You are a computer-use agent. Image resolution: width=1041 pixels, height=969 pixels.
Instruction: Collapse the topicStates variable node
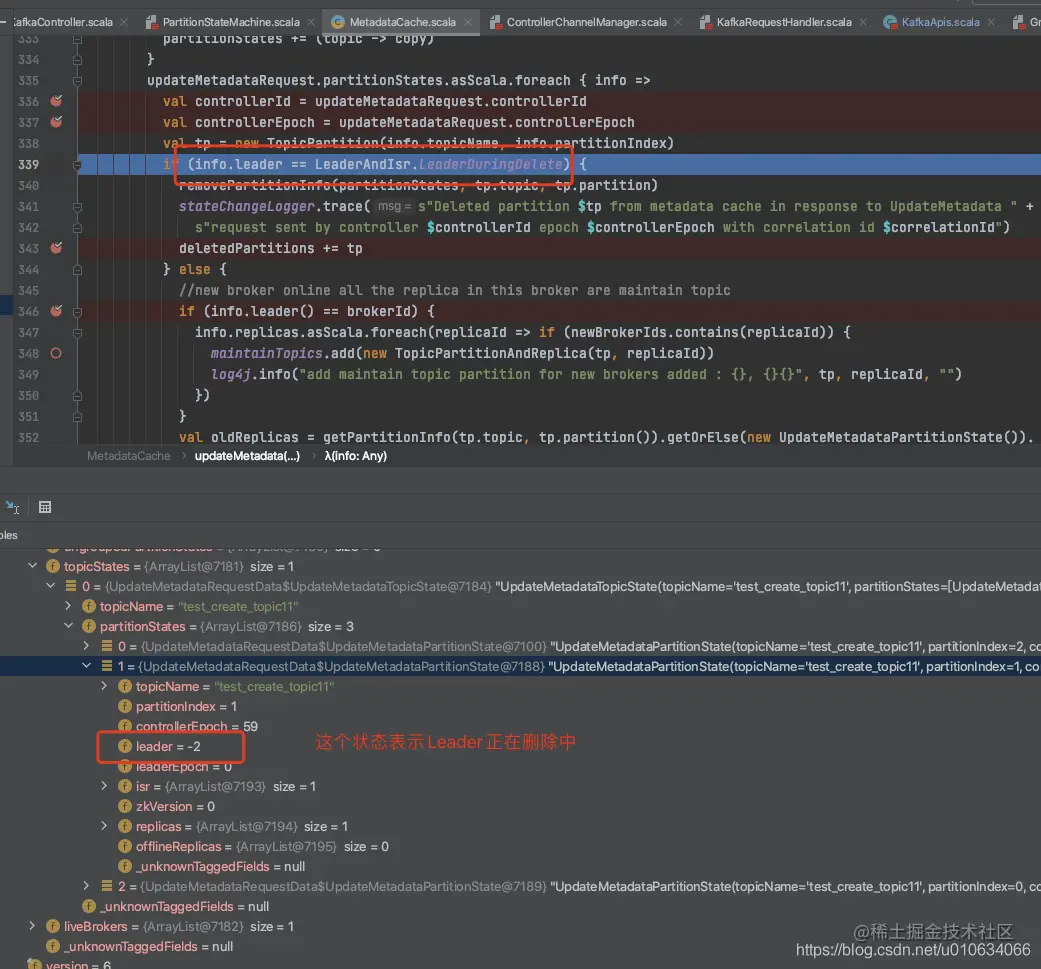pos(33,566)
